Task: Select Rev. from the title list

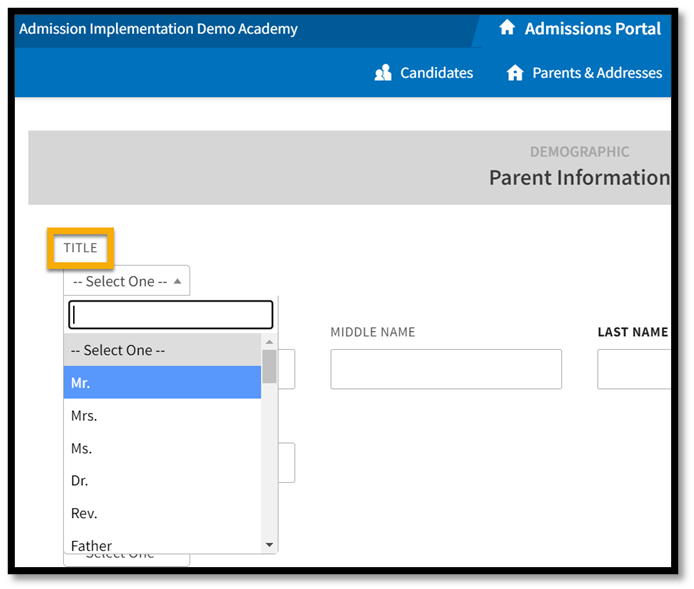Action: point(162,513)
